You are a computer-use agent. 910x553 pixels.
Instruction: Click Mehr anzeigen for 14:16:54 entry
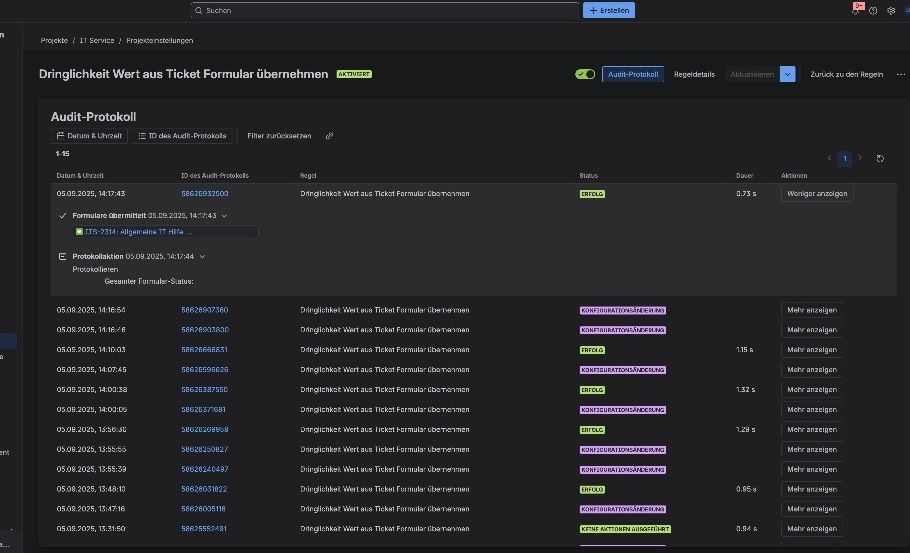click(811, 310)
